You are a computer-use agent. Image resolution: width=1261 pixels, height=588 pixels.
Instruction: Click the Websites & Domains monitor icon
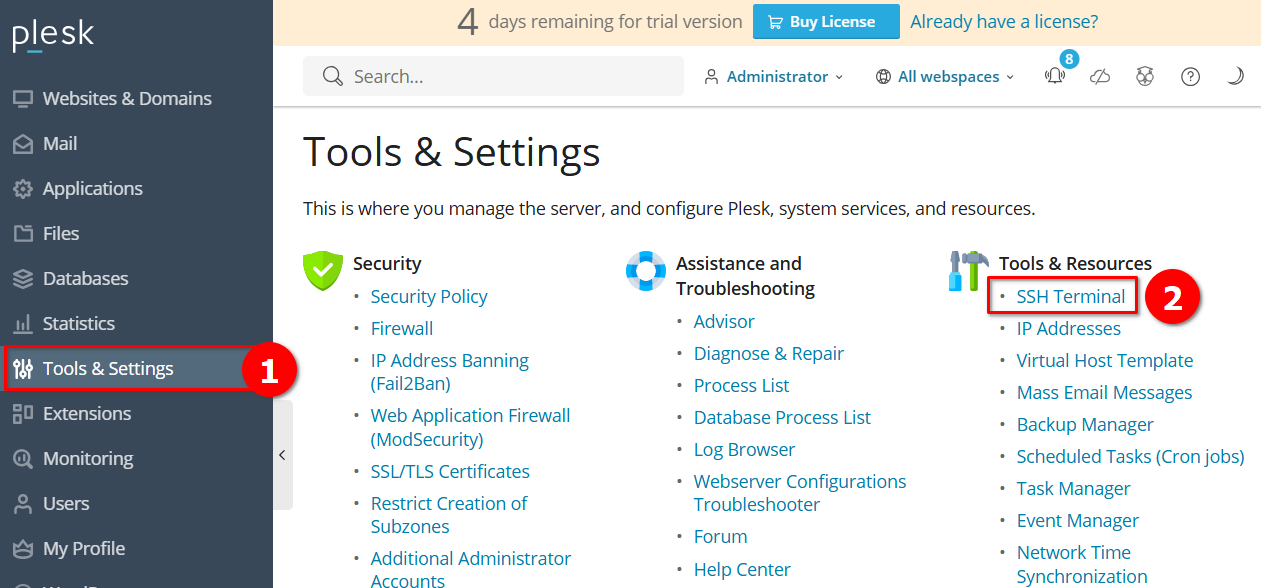(23, 98)
